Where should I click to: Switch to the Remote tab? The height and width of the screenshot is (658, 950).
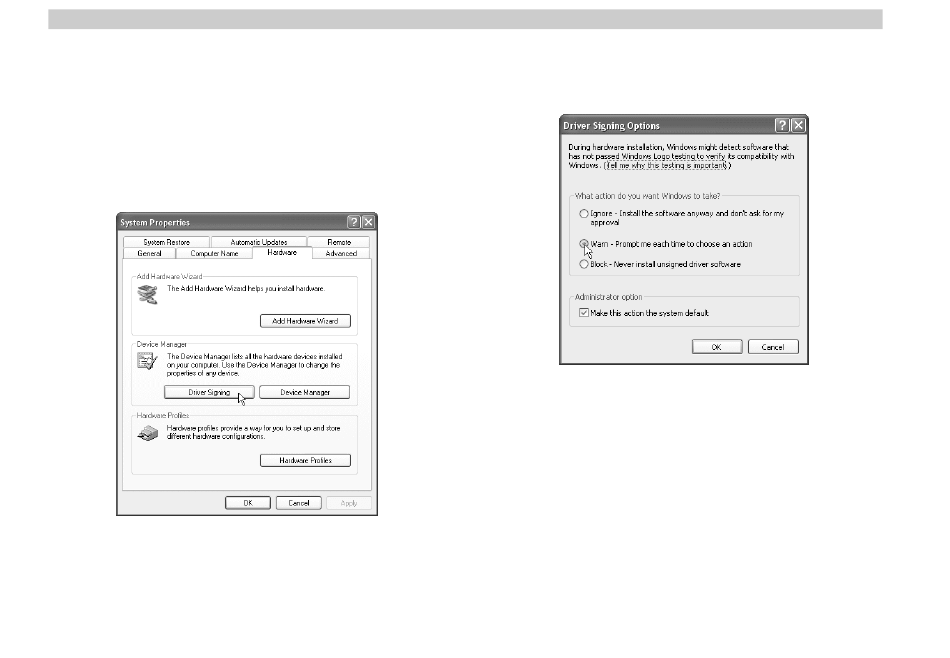click(x=339, y=242)
